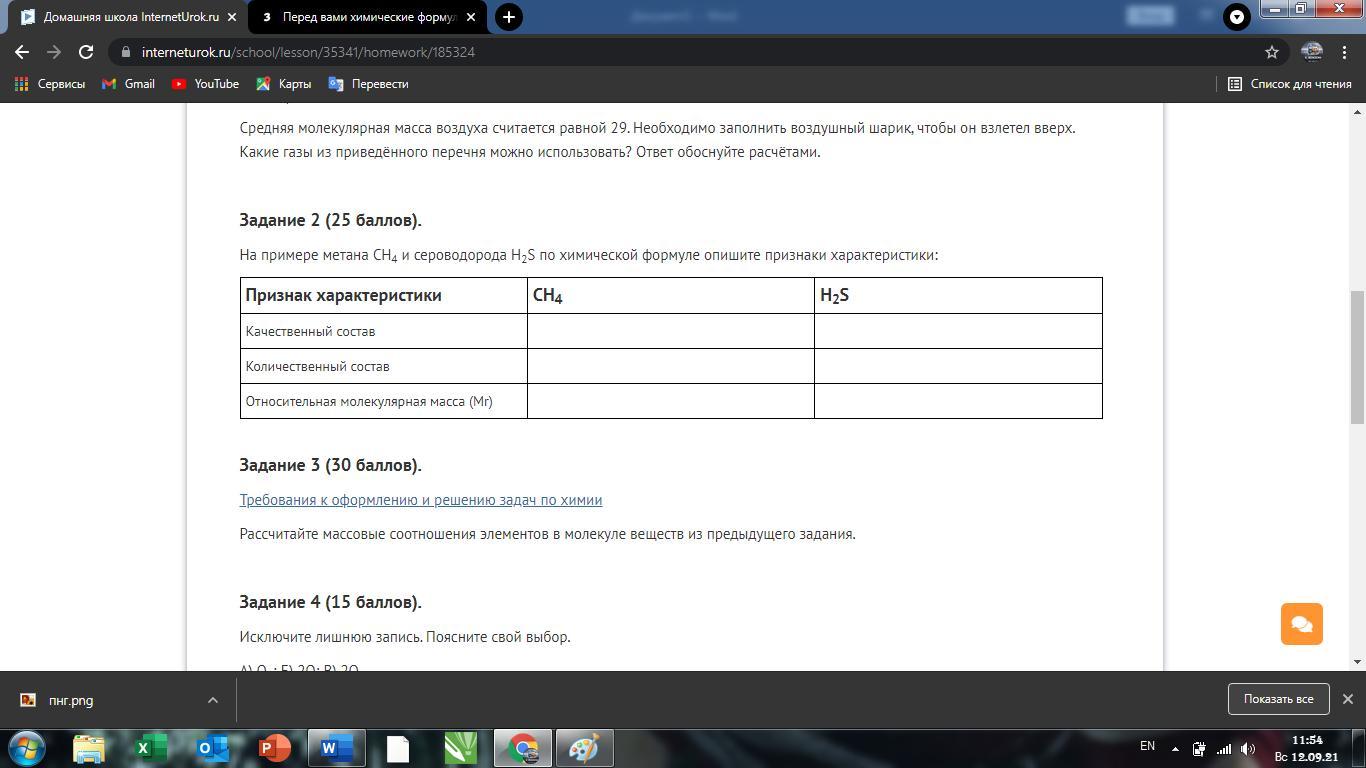Switch to the Chrome taskbar icon
The width and height of the screenshot is (1366, 768).
click(x=522, y=748)
